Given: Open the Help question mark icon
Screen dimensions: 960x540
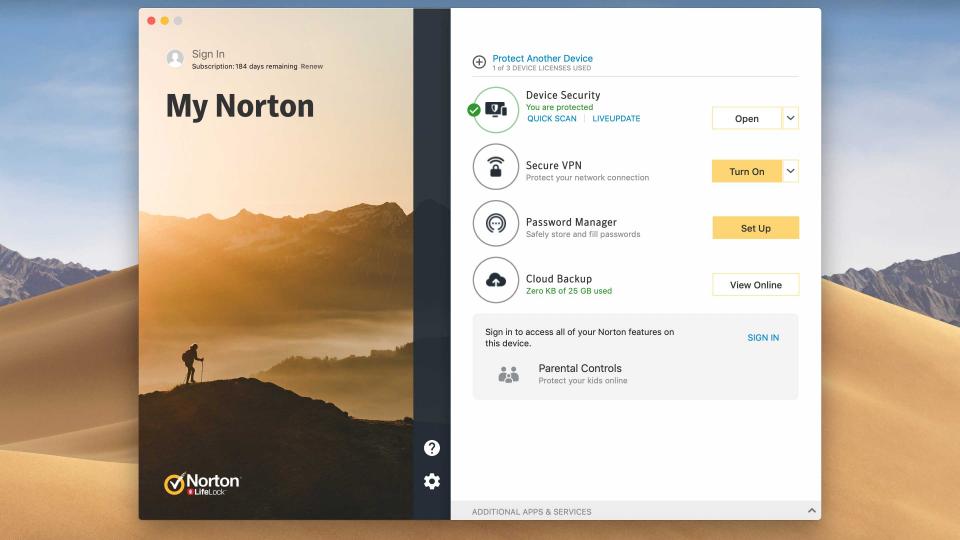Looking at the screenshot, I should (x=432, y=448).
